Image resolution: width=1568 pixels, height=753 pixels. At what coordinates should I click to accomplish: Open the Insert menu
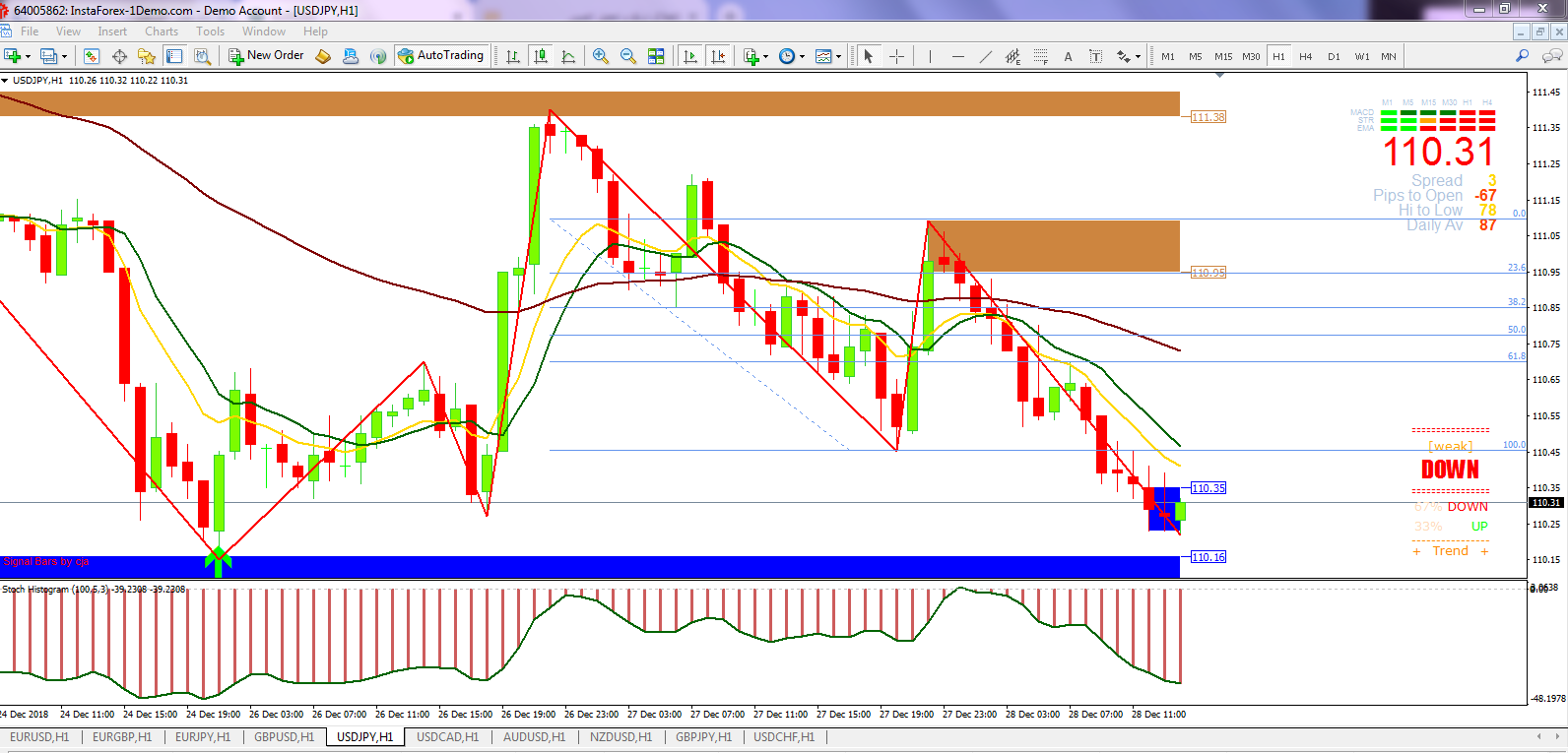click(x=112, y=31)
